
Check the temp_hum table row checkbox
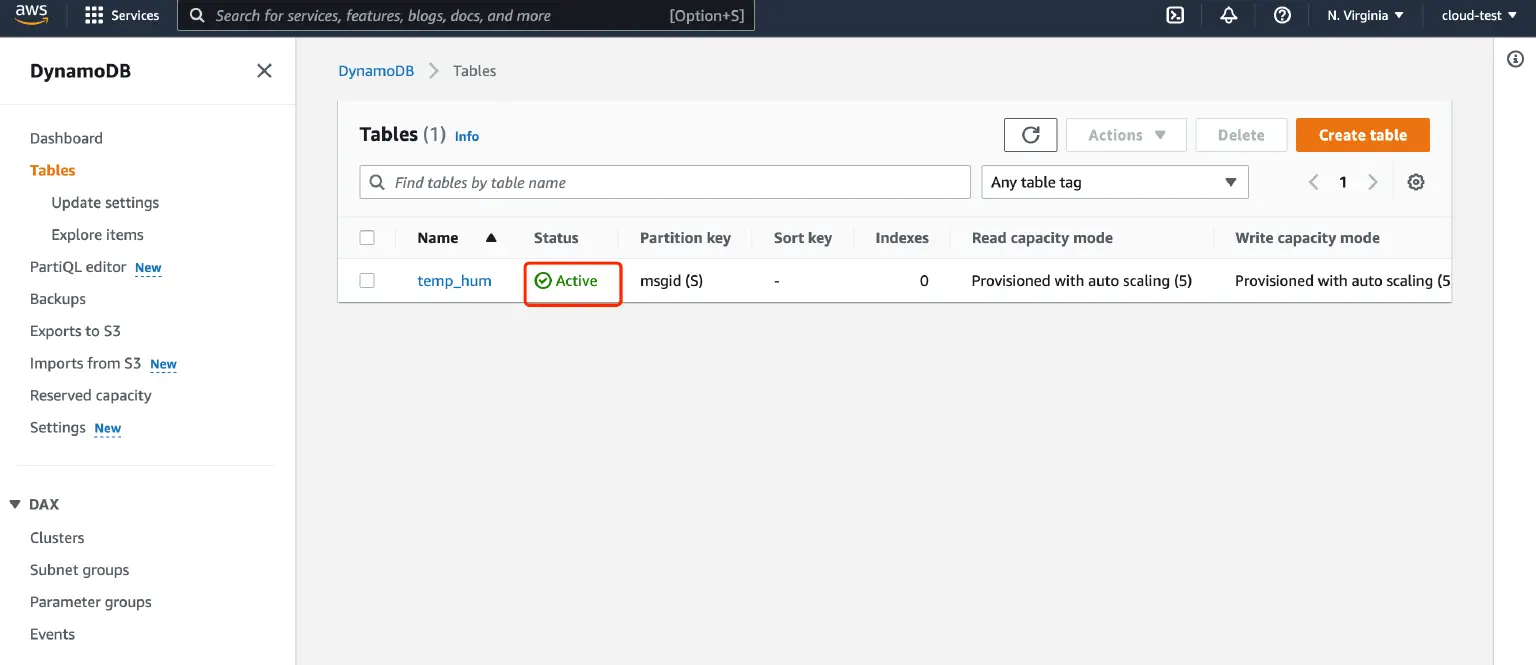coord(367,281)
